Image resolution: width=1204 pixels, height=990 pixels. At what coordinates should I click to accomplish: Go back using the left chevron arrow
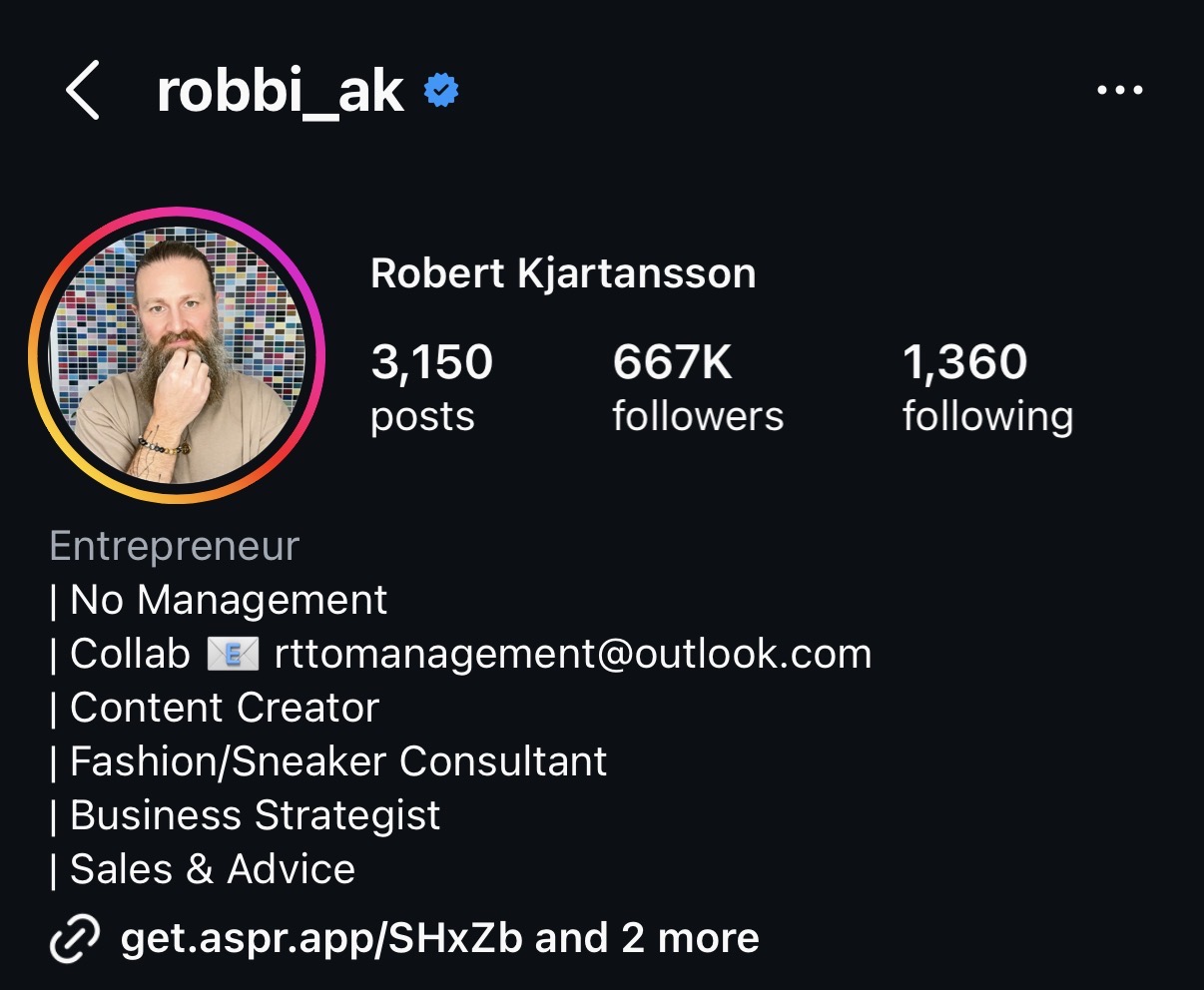click(83, 90)
